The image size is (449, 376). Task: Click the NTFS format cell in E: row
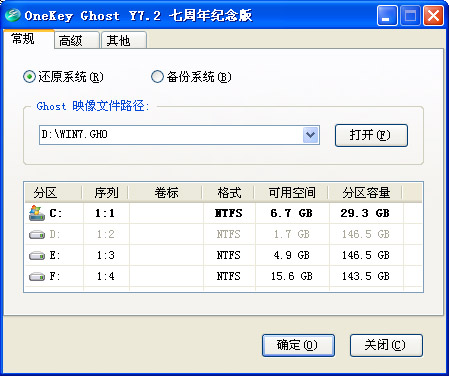(229, 256)
